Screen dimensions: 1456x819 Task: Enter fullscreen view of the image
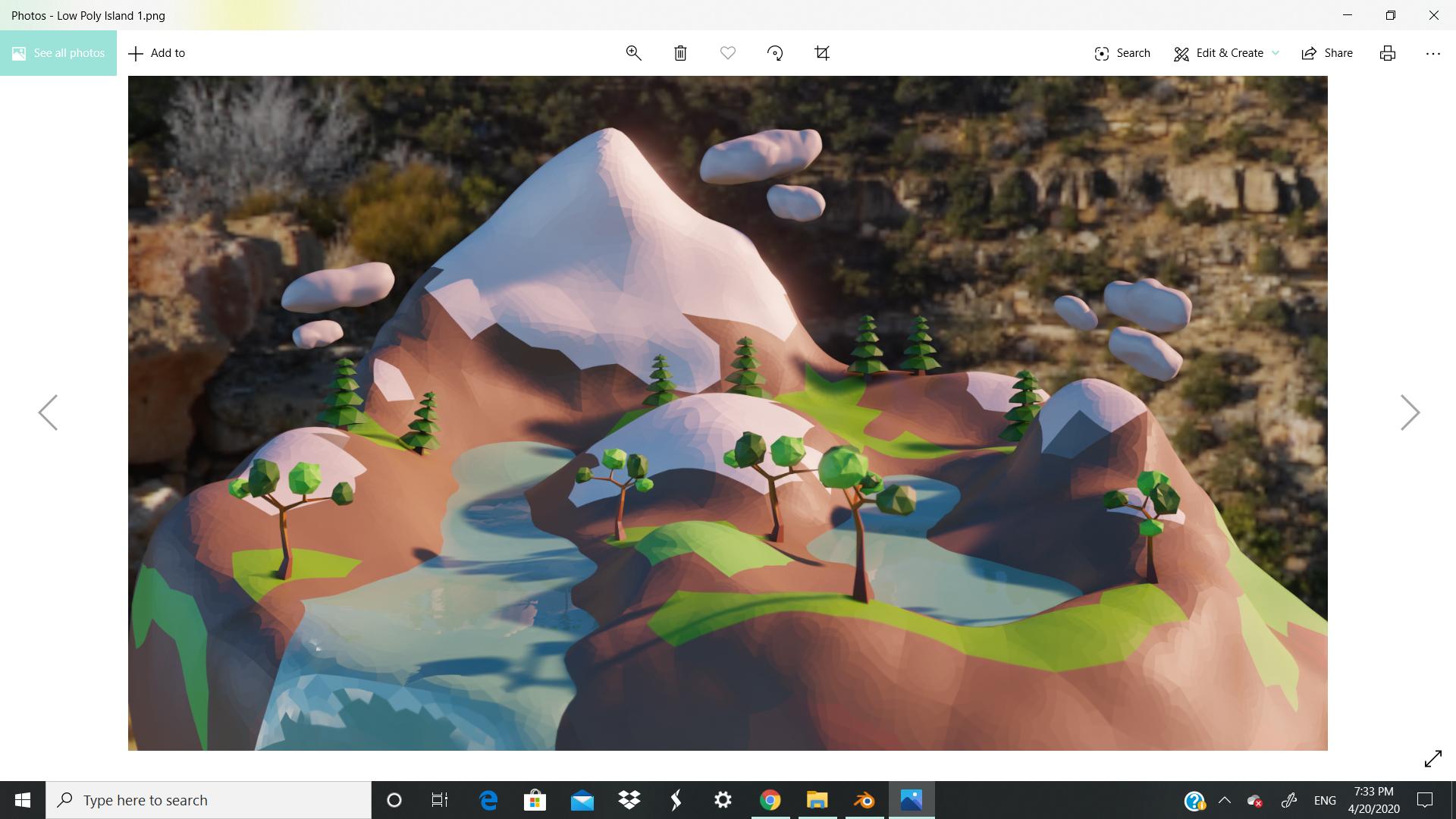1435,758
